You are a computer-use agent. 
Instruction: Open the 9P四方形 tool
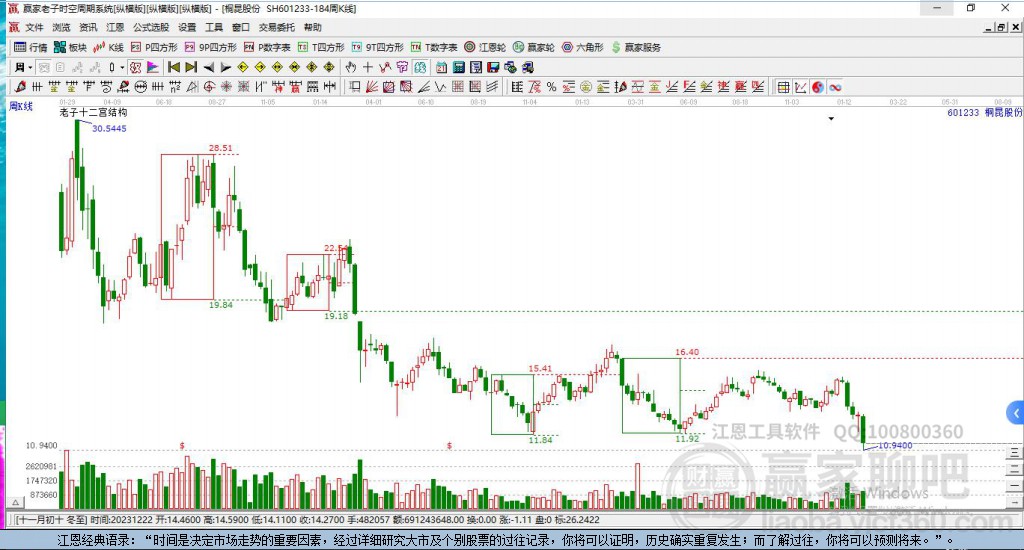tap(210, 47)
